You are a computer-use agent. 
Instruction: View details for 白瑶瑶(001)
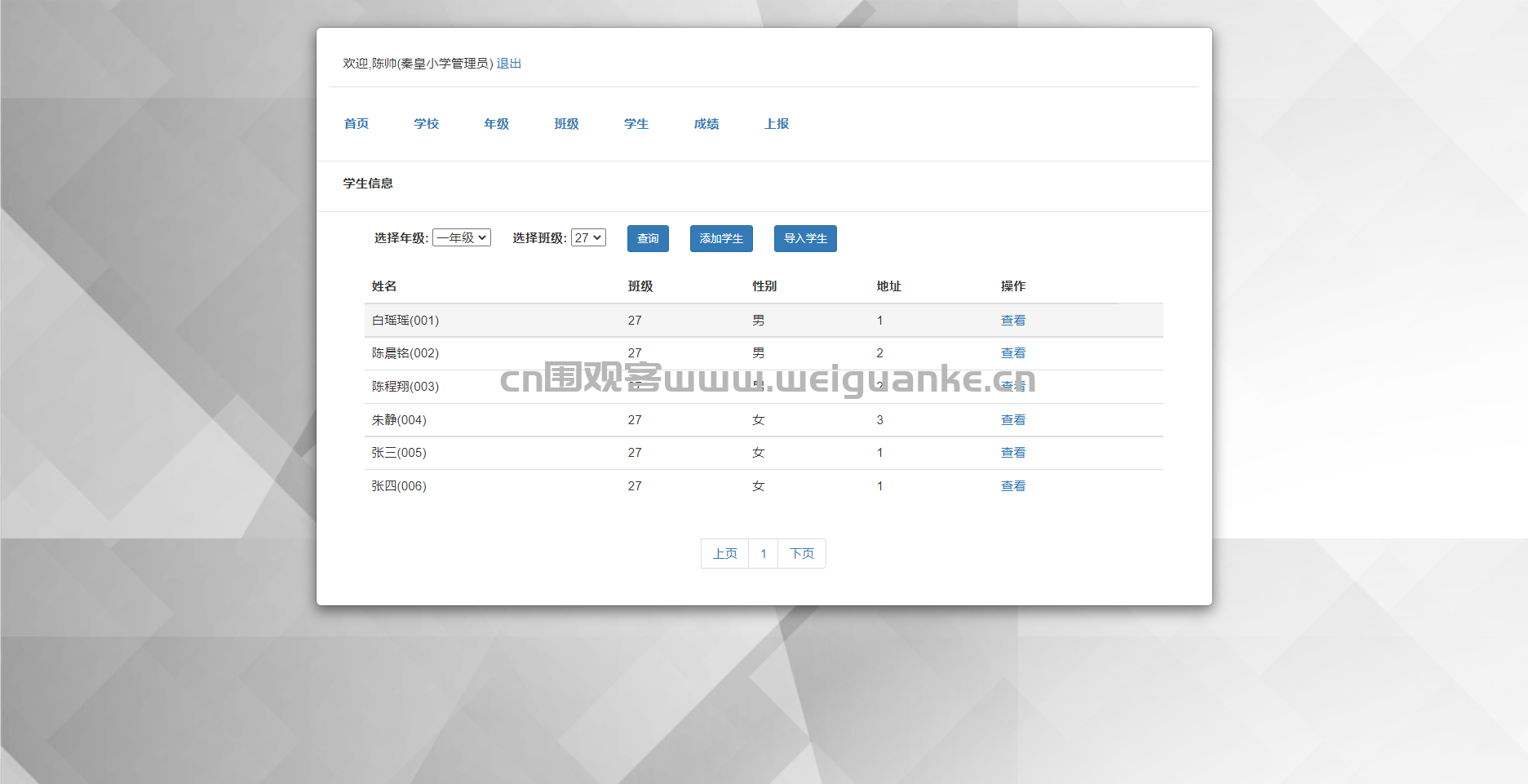tap(1013, 321)
